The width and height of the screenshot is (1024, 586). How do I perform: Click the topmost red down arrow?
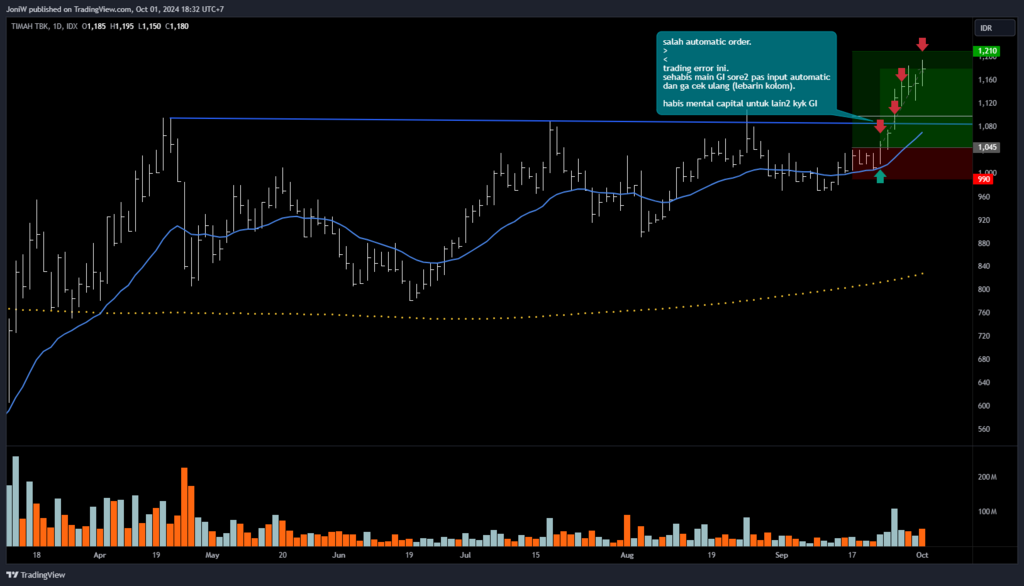[x=922, y=44]
